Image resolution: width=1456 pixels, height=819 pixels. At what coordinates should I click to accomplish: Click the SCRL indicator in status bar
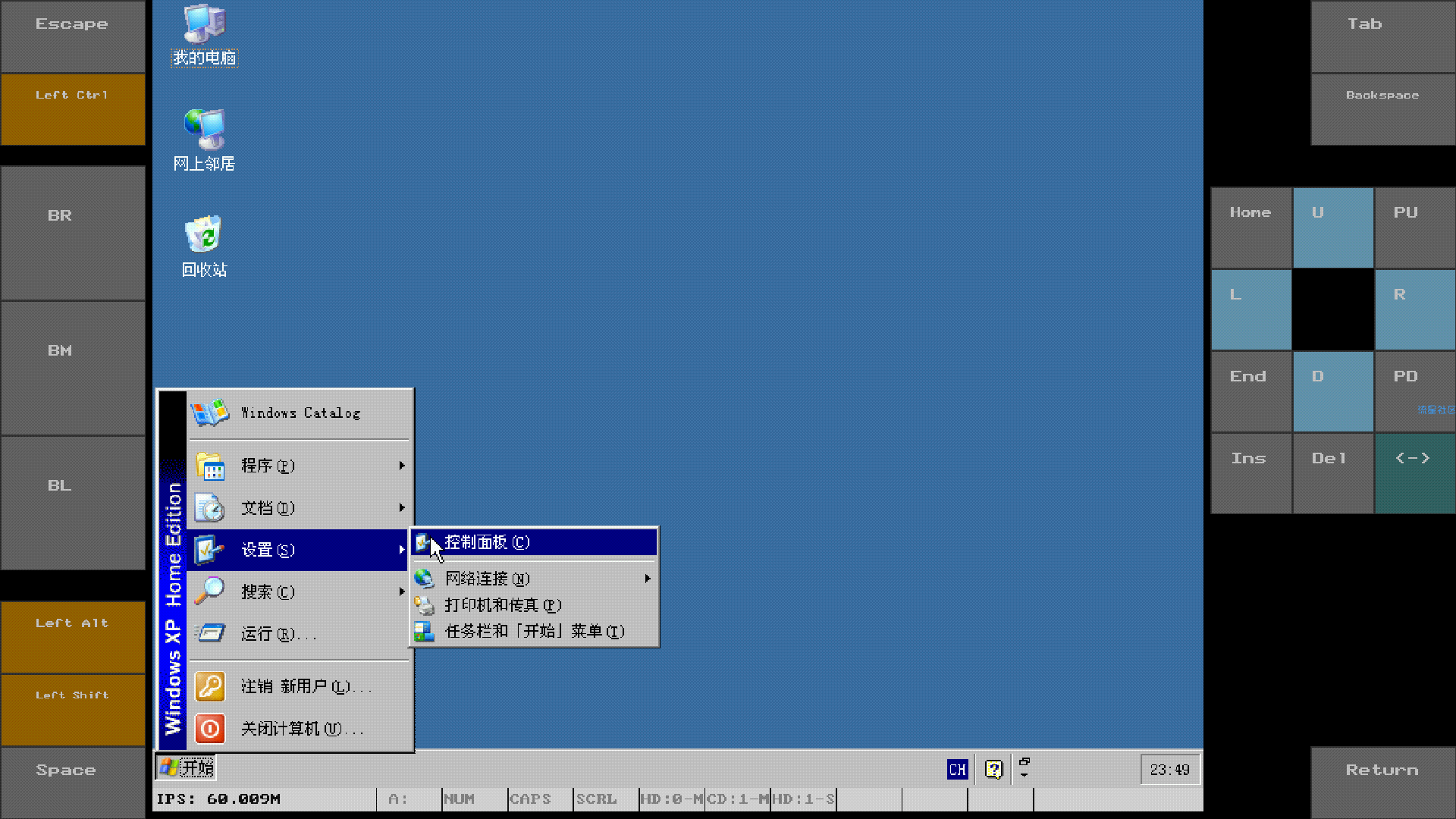(x=606, y=799)
